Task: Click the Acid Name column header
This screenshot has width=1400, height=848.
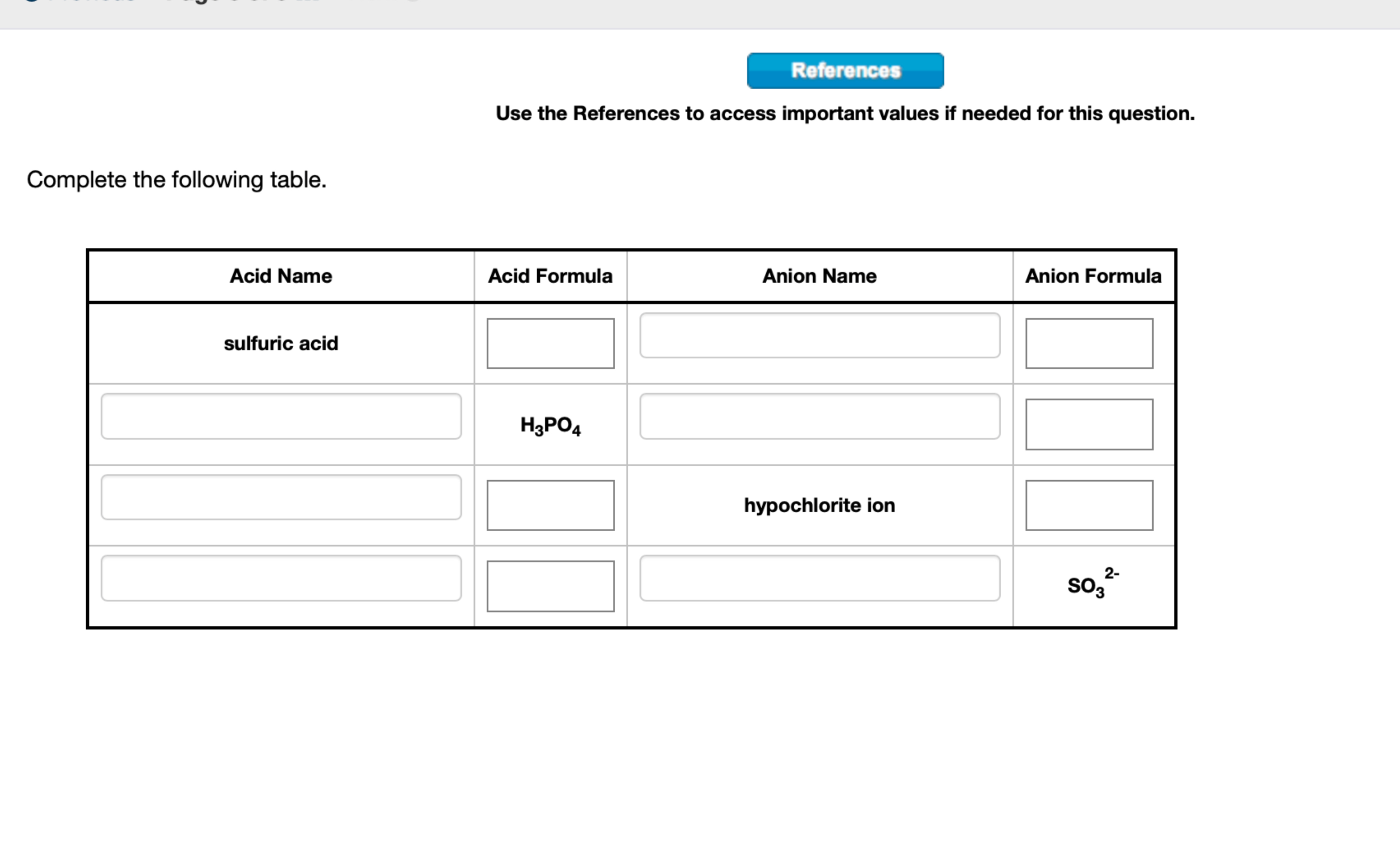Action: 280,276
